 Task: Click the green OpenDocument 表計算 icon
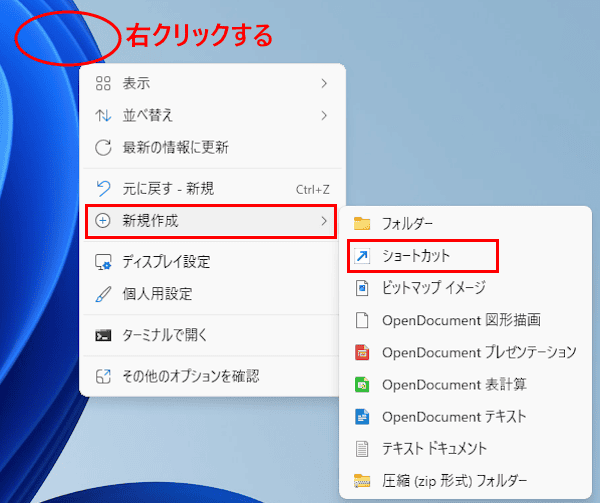[362, 384]
